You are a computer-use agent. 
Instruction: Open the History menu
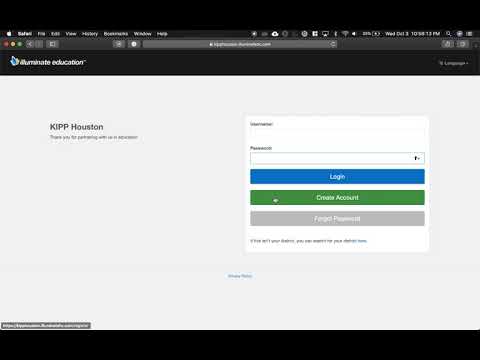click(90, 34)
